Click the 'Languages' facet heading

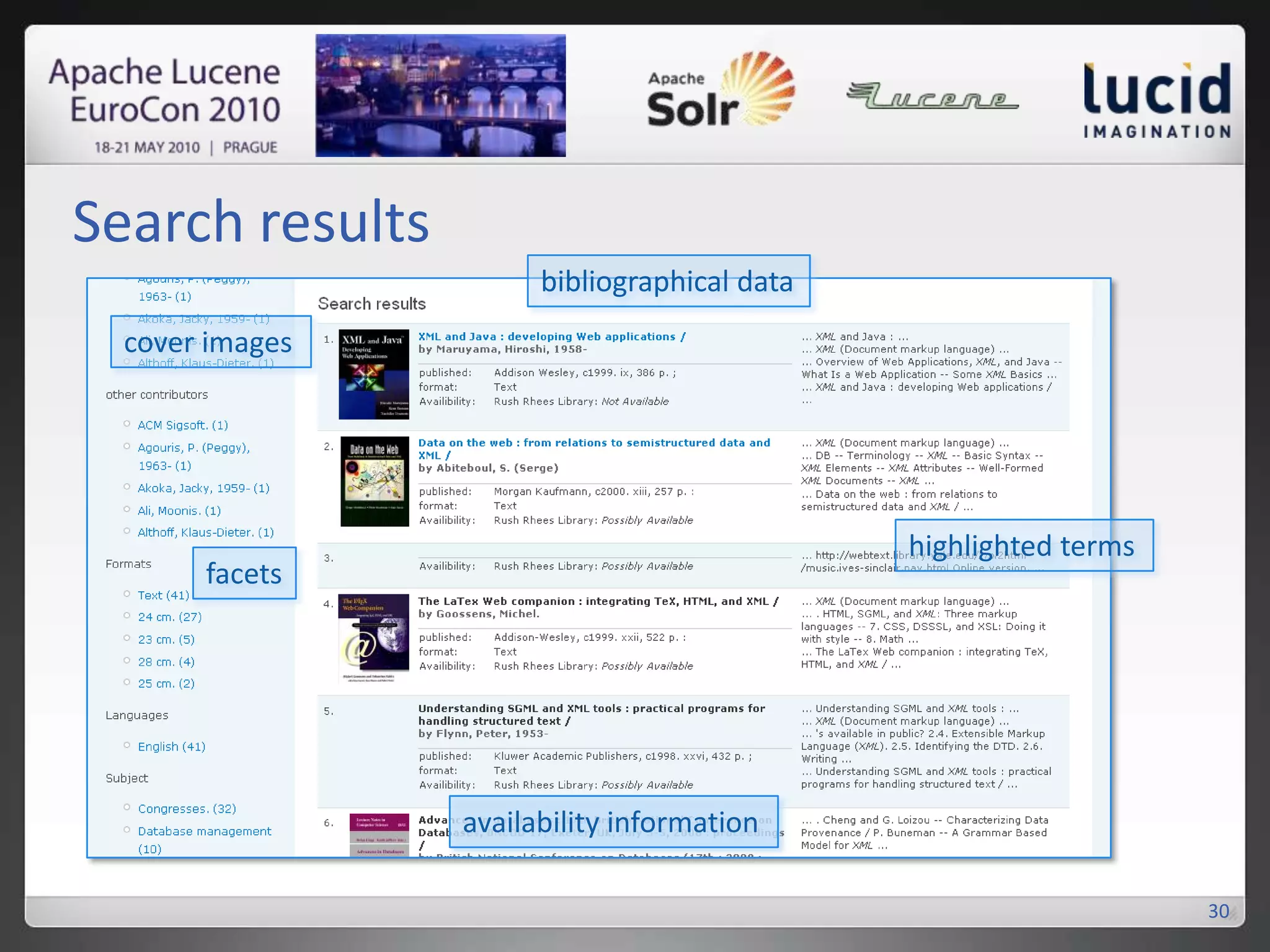tap(137, 715)
